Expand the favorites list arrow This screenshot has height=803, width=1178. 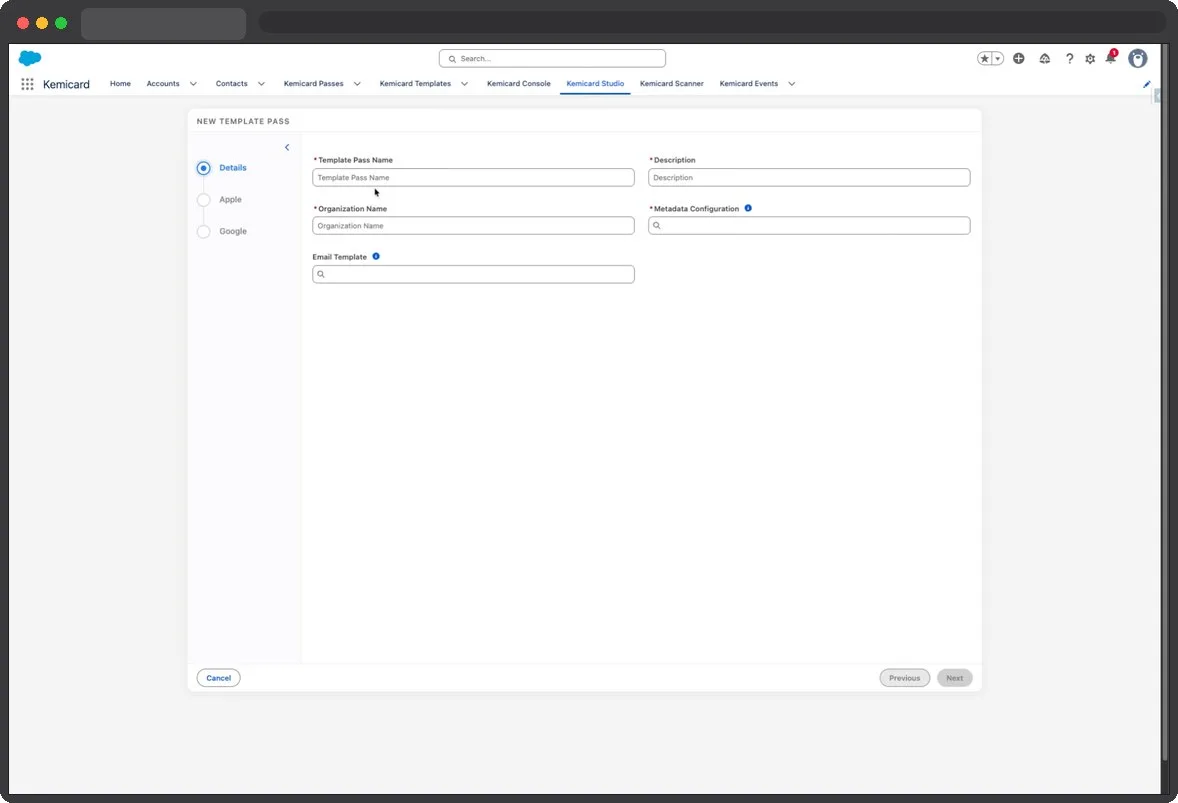tap(998, 59)
